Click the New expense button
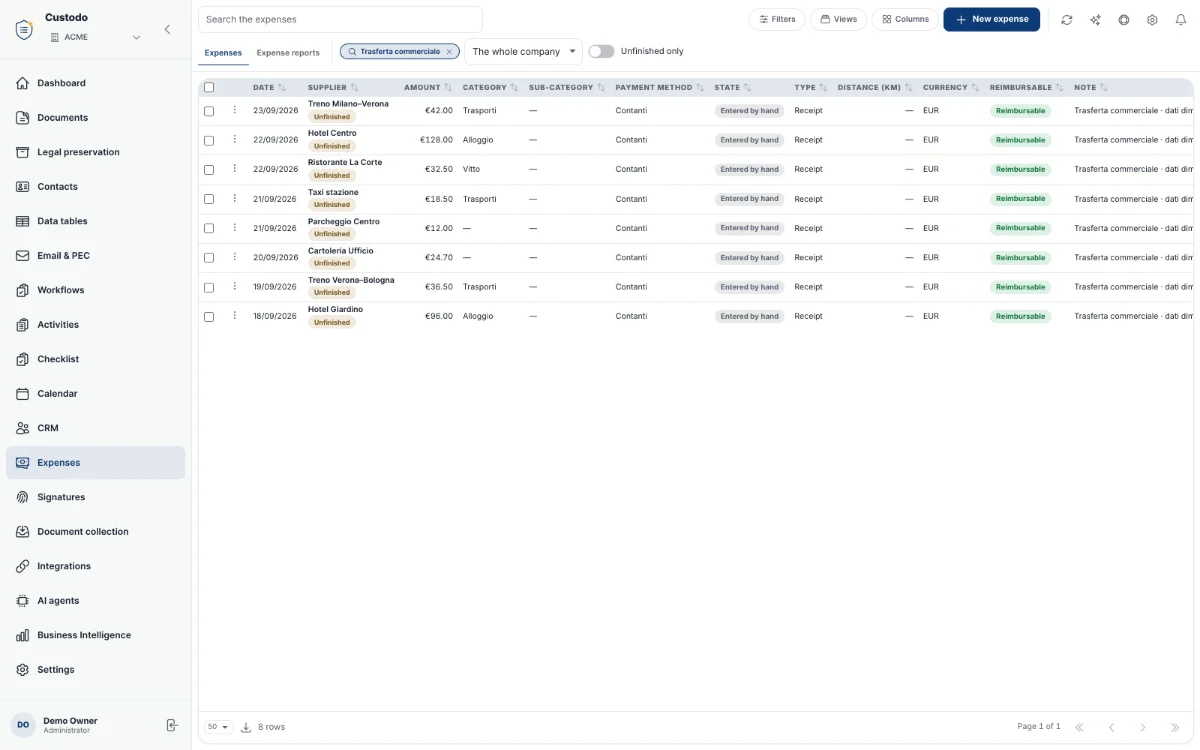The image size is (1200, 750). click(x=991, y=19)
